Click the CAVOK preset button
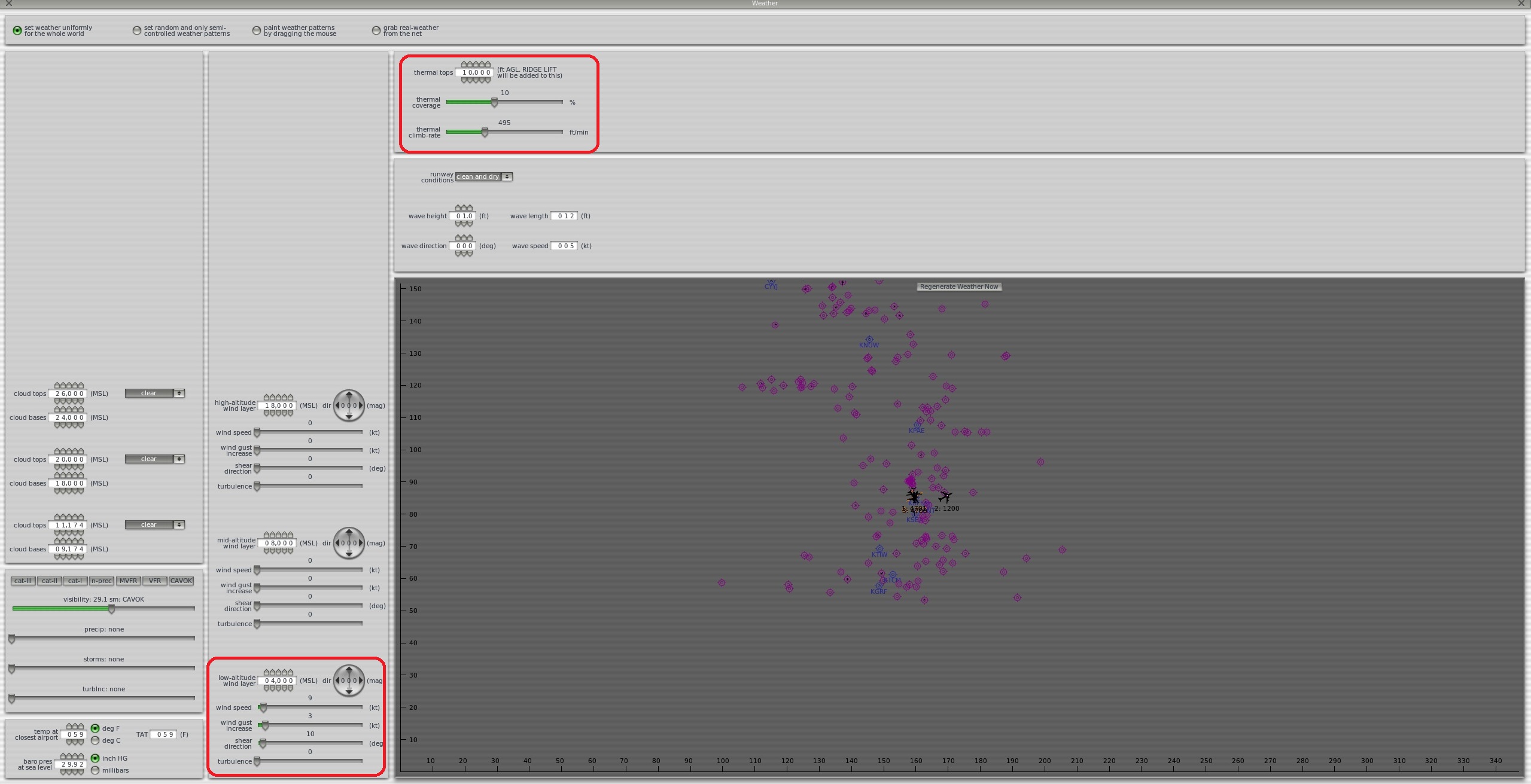Viewport: 1531px width, 784px height. click(x=181, y=581)
